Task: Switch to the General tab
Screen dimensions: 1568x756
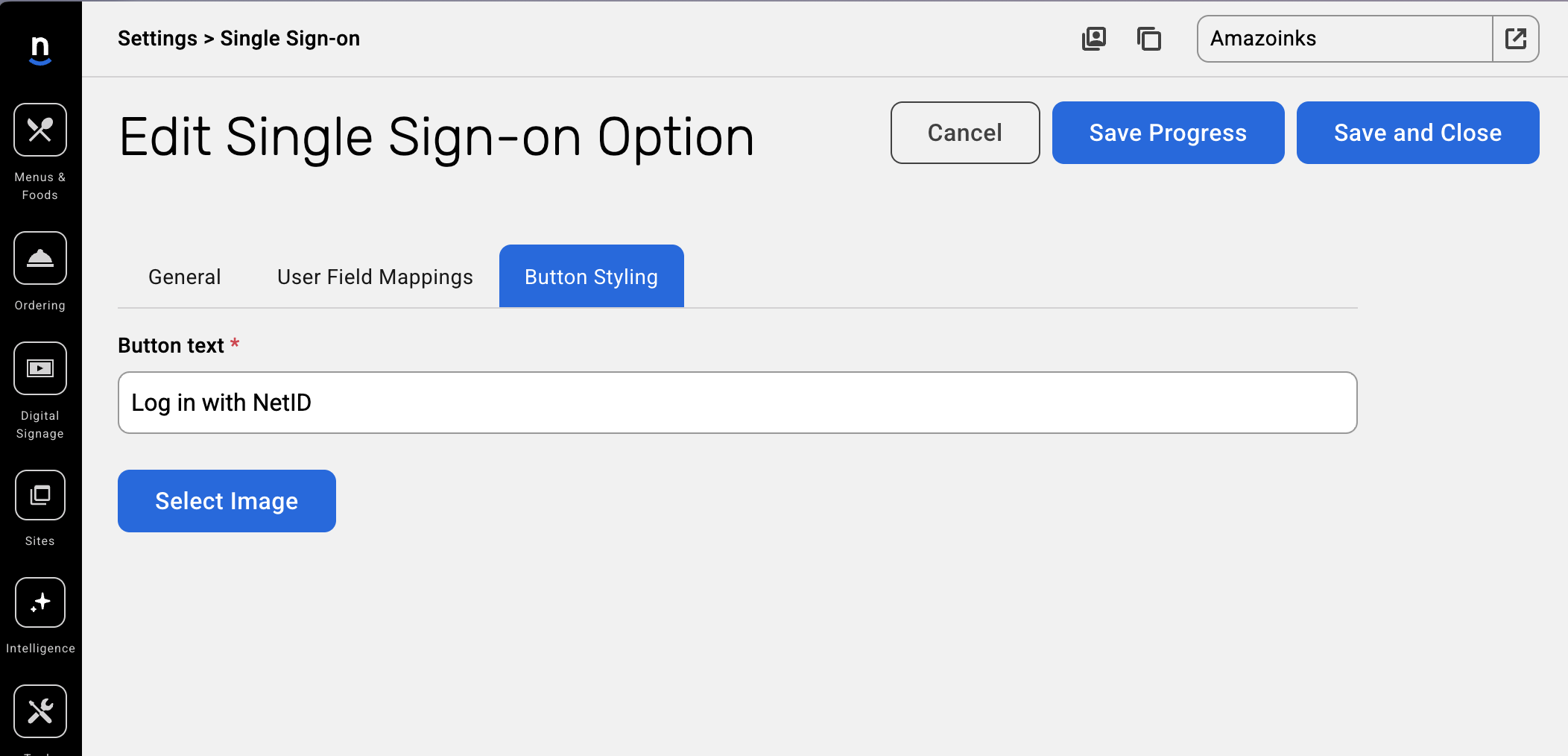Action: (x=185, y=277)
